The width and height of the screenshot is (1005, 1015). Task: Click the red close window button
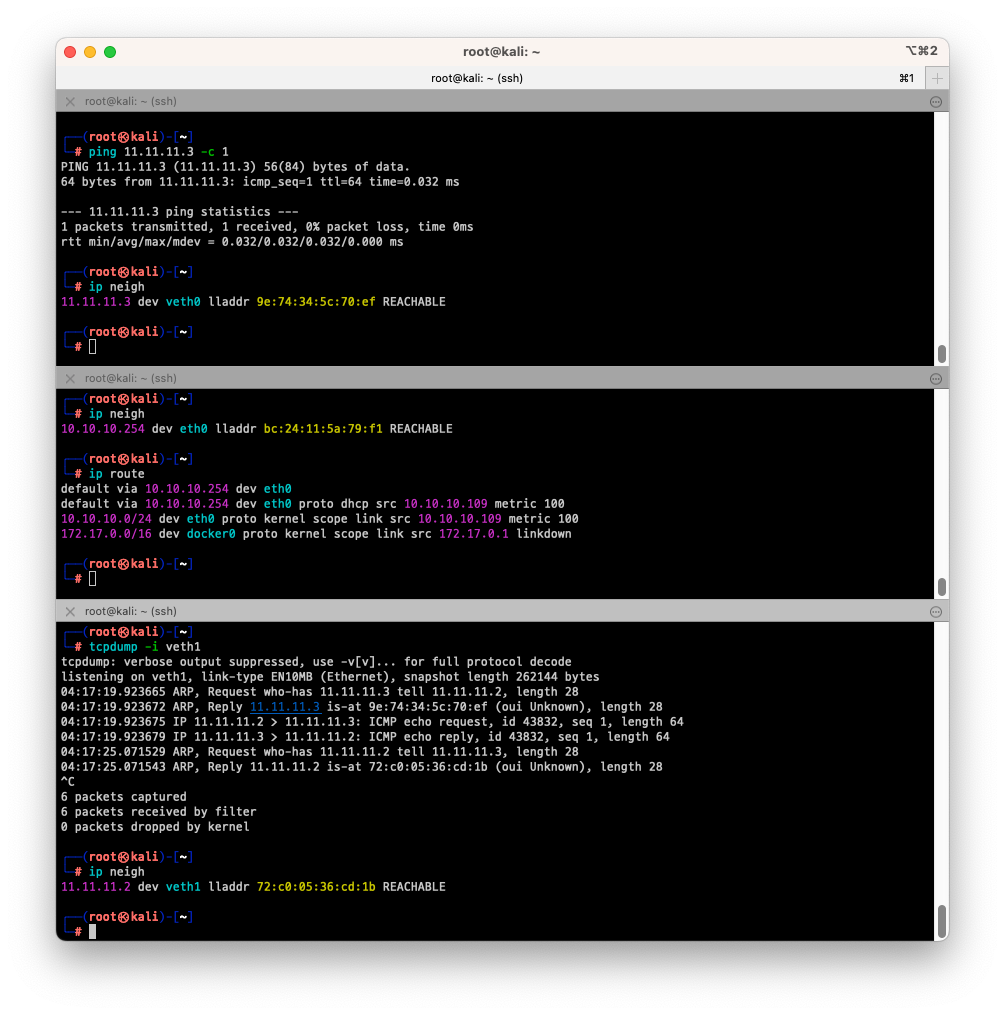coord(71,52)
